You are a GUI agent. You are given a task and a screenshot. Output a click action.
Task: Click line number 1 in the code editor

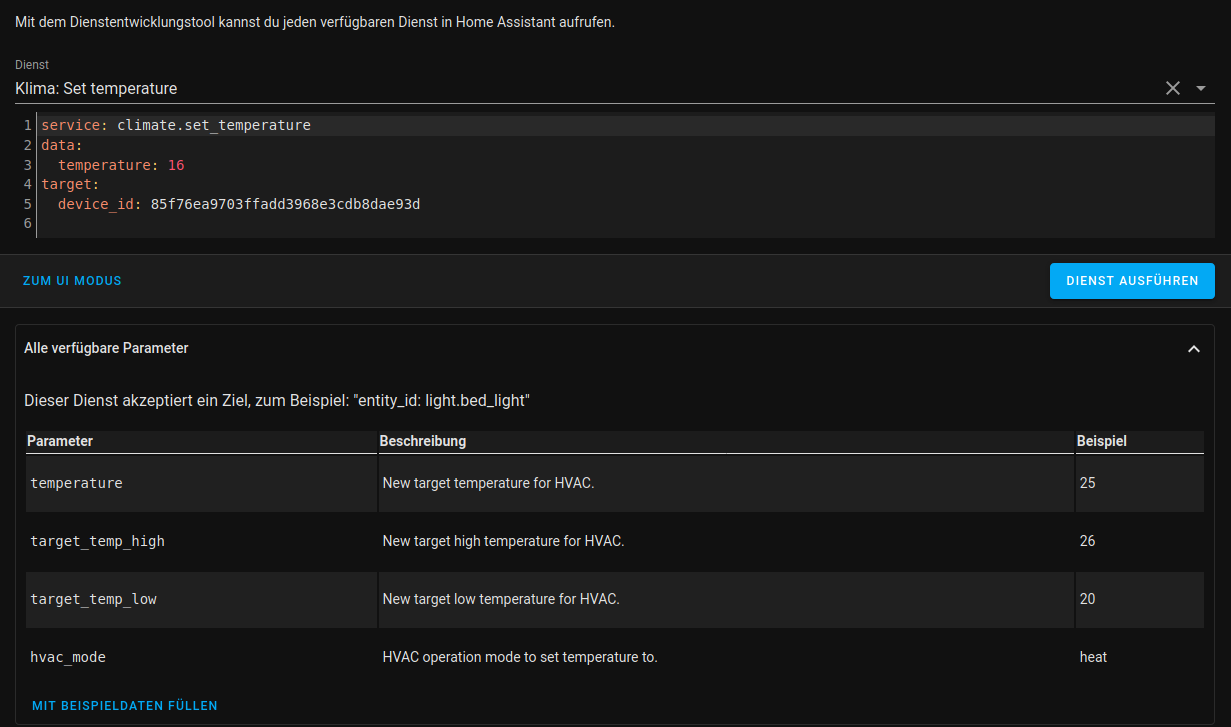(25, 124)
